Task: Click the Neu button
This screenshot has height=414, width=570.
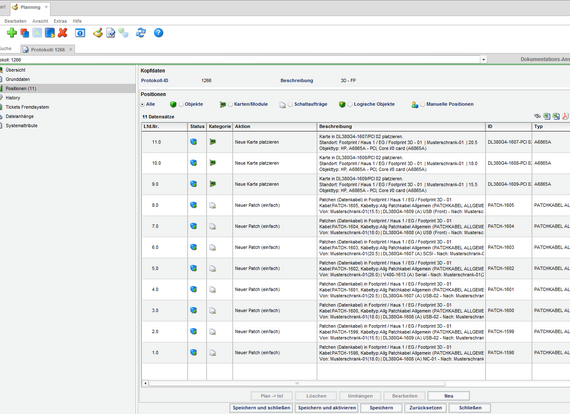Action: point(449,396)
